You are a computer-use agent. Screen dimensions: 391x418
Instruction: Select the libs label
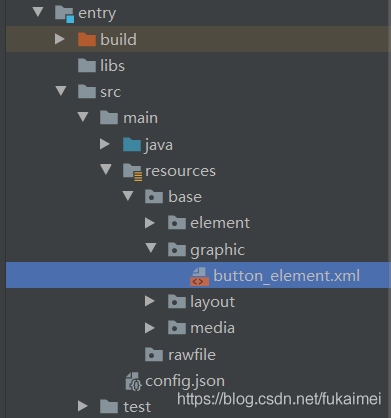pos(112,65)
